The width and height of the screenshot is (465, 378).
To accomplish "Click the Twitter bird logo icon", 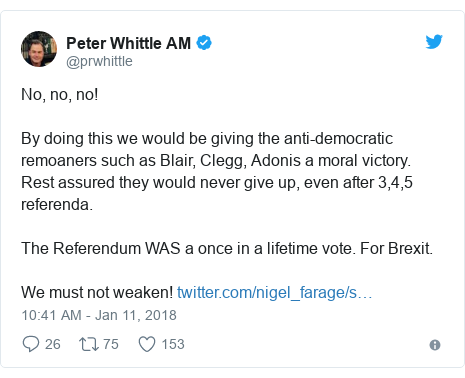I will pyautogui.click(x=434, y=42).
